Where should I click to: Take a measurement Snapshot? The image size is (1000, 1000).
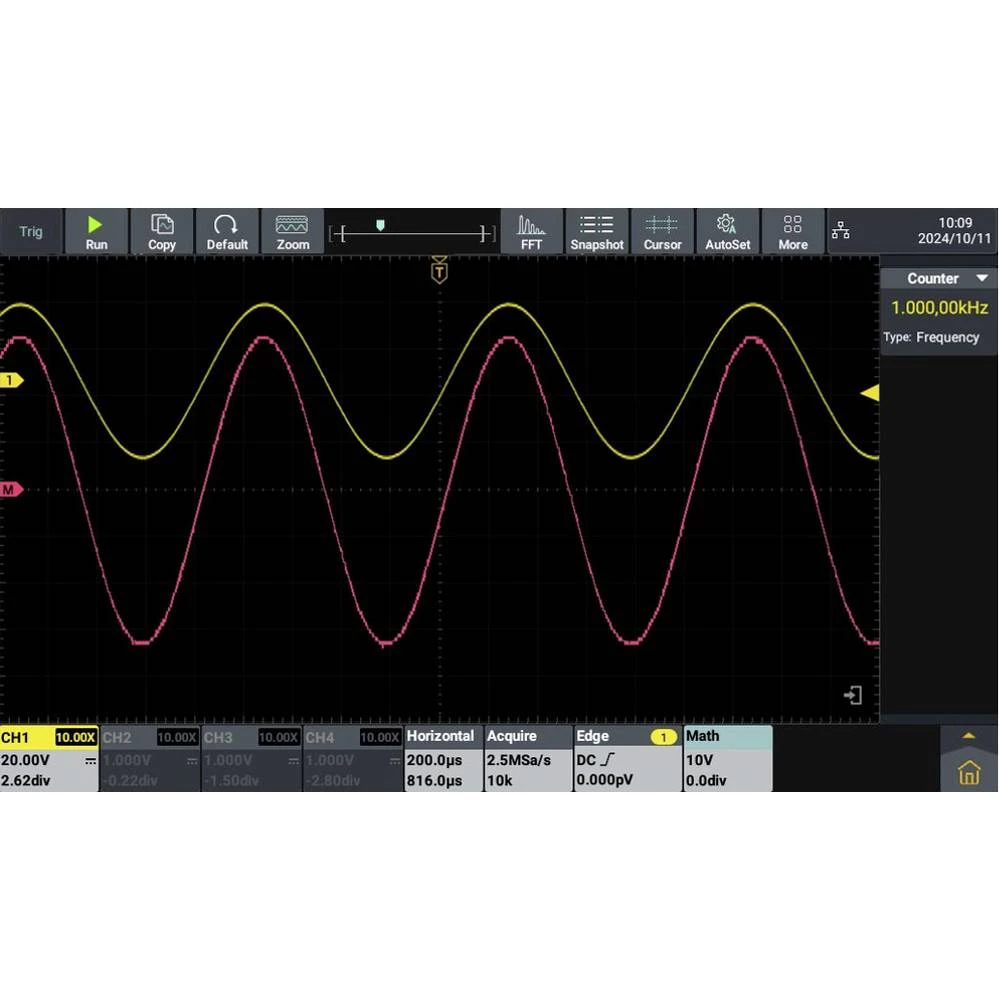click(597, 231)
